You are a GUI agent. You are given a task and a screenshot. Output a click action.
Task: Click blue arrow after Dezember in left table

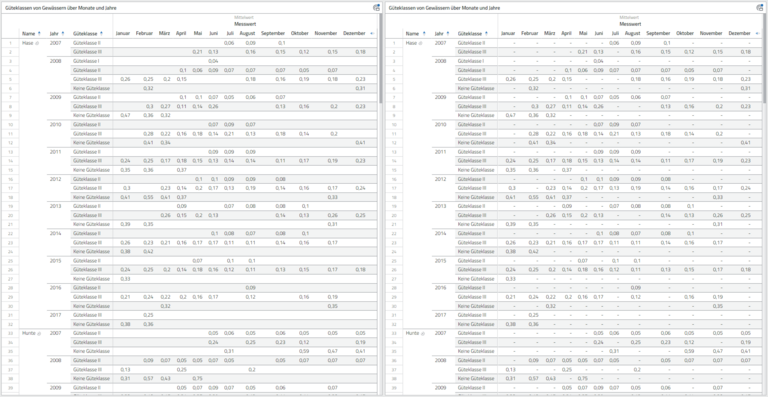point(373,34)
